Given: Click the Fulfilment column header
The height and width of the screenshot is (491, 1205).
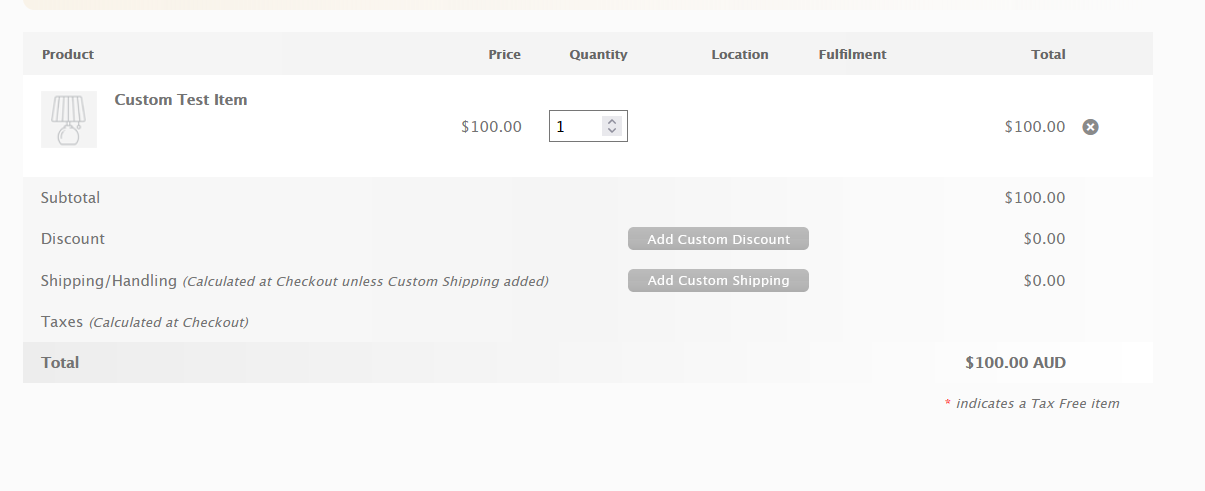Looking at the screenshot, I should click(x=852, y=55).
